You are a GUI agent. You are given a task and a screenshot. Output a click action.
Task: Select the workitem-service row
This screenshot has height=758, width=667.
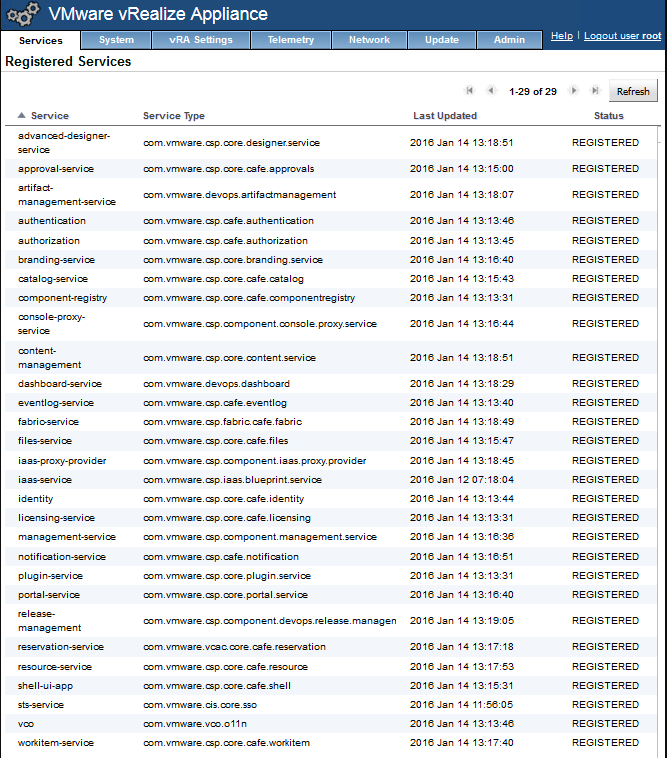click(x=331, y=743)
